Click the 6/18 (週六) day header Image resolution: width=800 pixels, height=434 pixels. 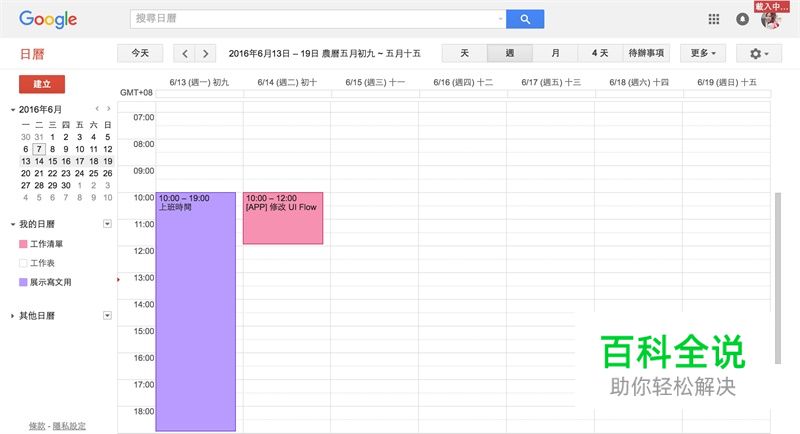[x=639, y=82]
